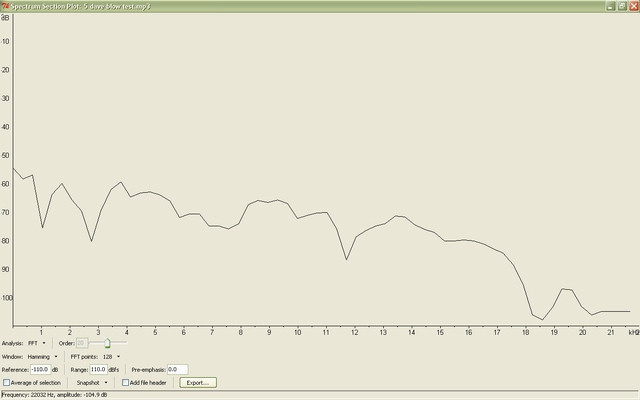Tick the Add file header checkbox
This screenshot has width=640, height=400.
pos(125,382)
